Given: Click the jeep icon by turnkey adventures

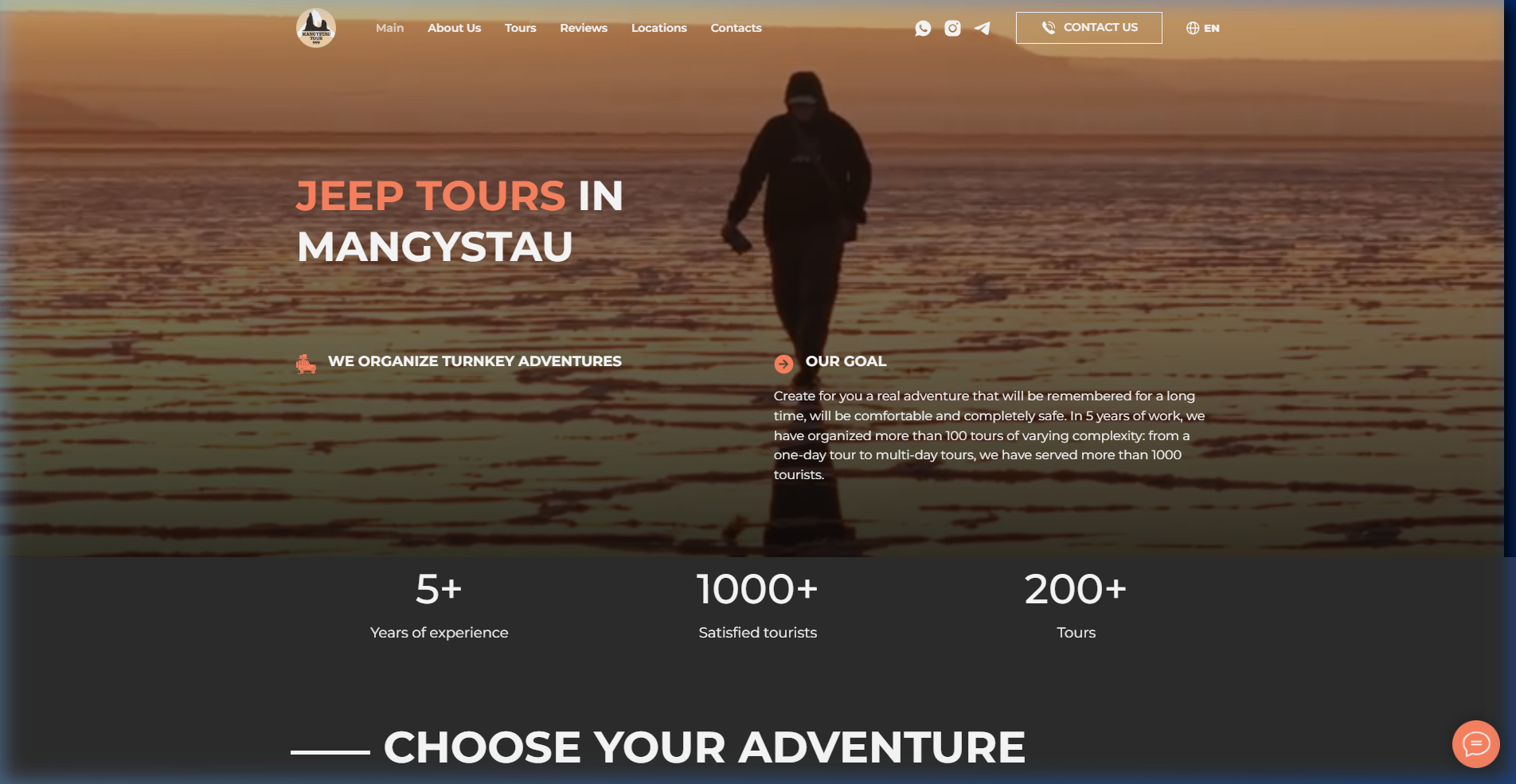Looking at the screenshot, I should 306,364.
